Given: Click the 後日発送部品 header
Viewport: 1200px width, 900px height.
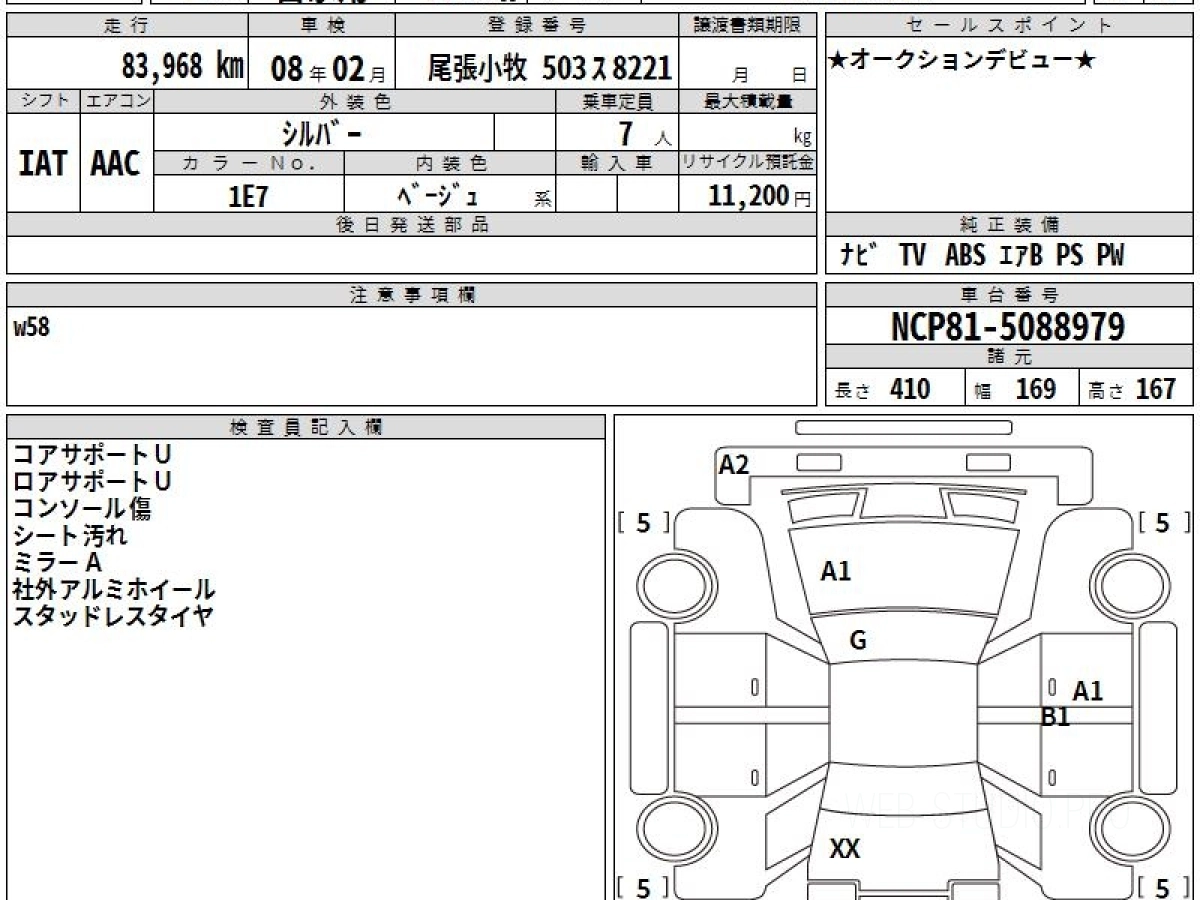Looking at the screenshot, I should coord(412,225).
